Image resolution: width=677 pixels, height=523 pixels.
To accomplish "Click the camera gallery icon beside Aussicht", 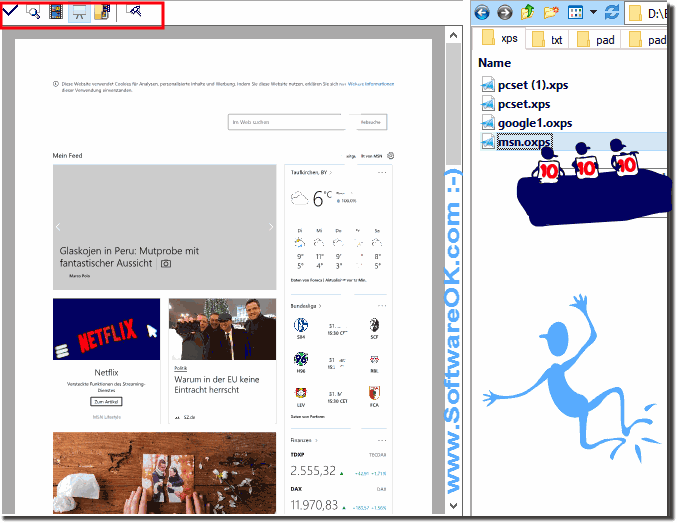I will pyautogui.click(x=166, y=263).
